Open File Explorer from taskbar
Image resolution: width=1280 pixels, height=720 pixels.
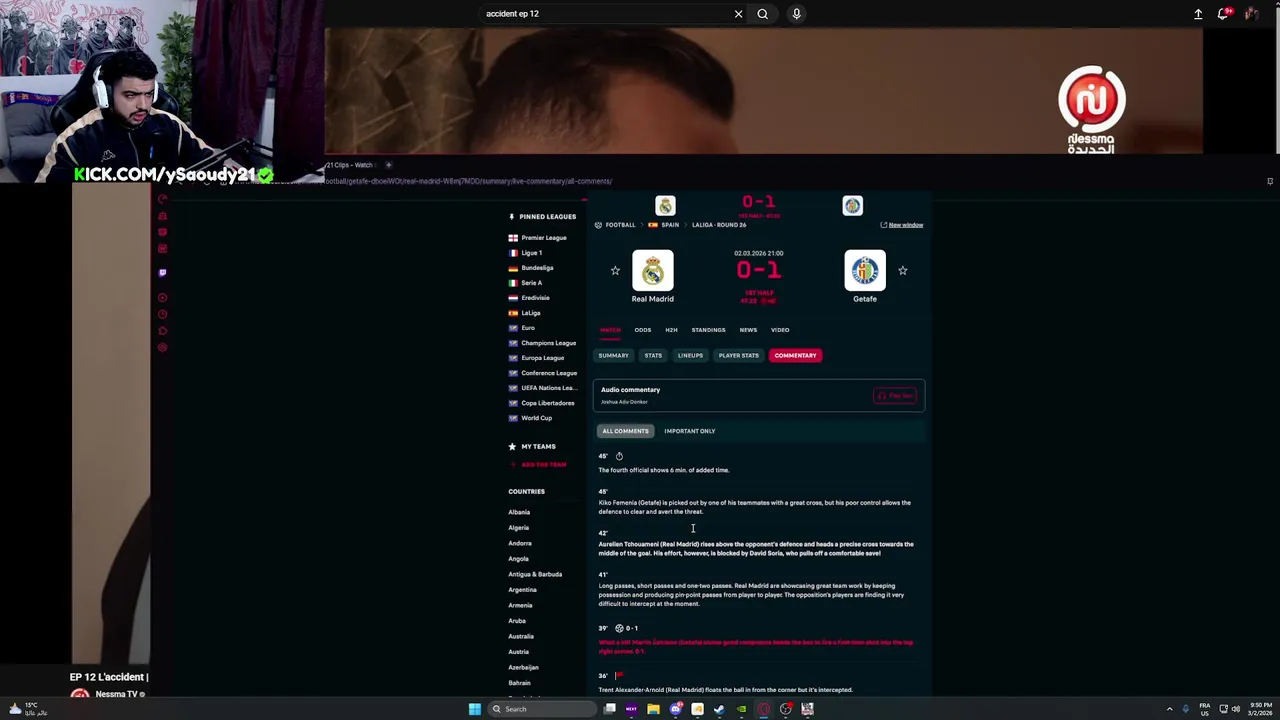pos(653,709)
